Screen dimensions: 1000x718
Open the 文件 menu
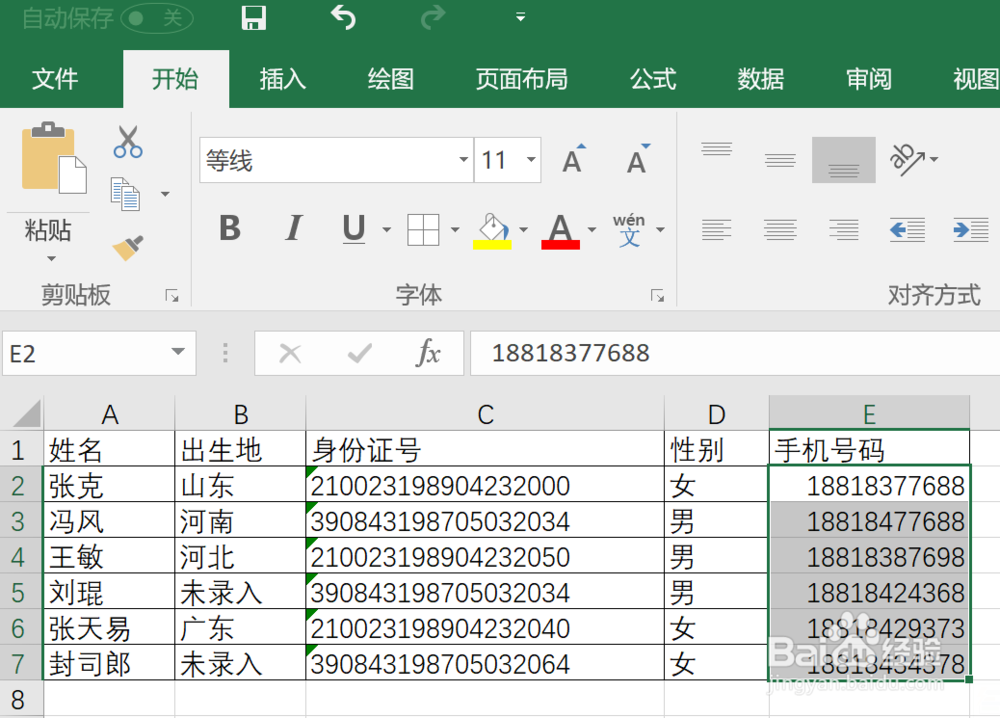(x=57, y=79)
